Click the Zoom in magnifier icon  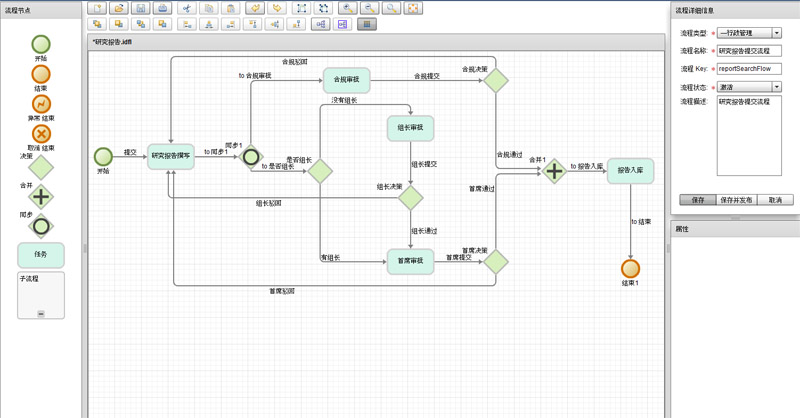click(347, 8)
